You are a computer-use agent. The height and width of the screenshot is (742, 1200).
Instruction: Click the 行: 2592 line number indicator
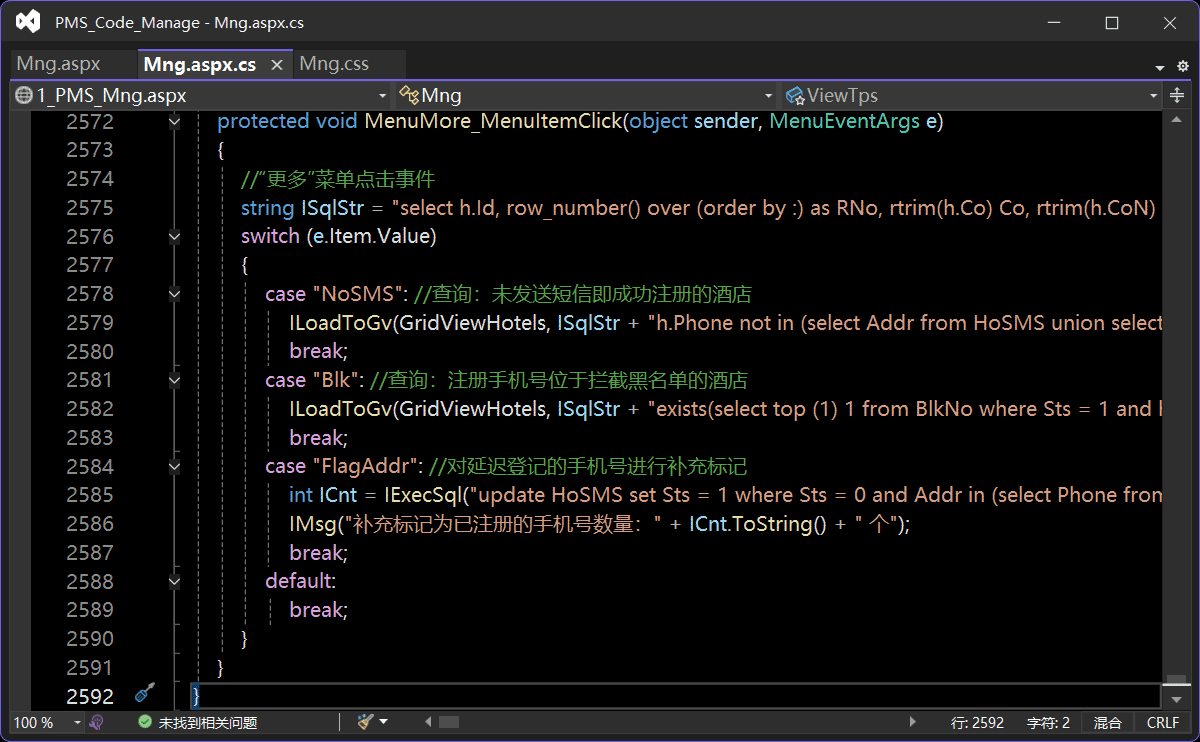coord(977,722)
